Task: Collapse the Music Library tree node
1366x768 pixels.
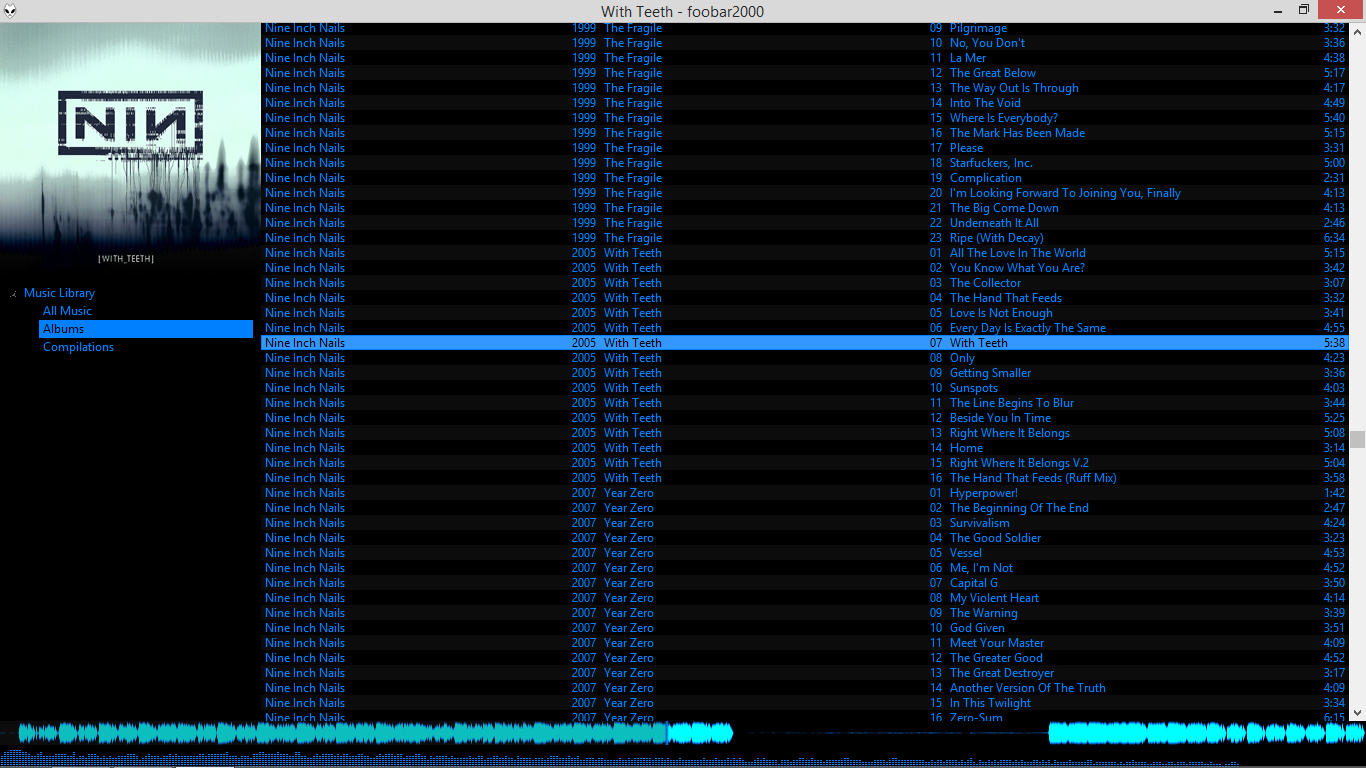Action: 13,294
